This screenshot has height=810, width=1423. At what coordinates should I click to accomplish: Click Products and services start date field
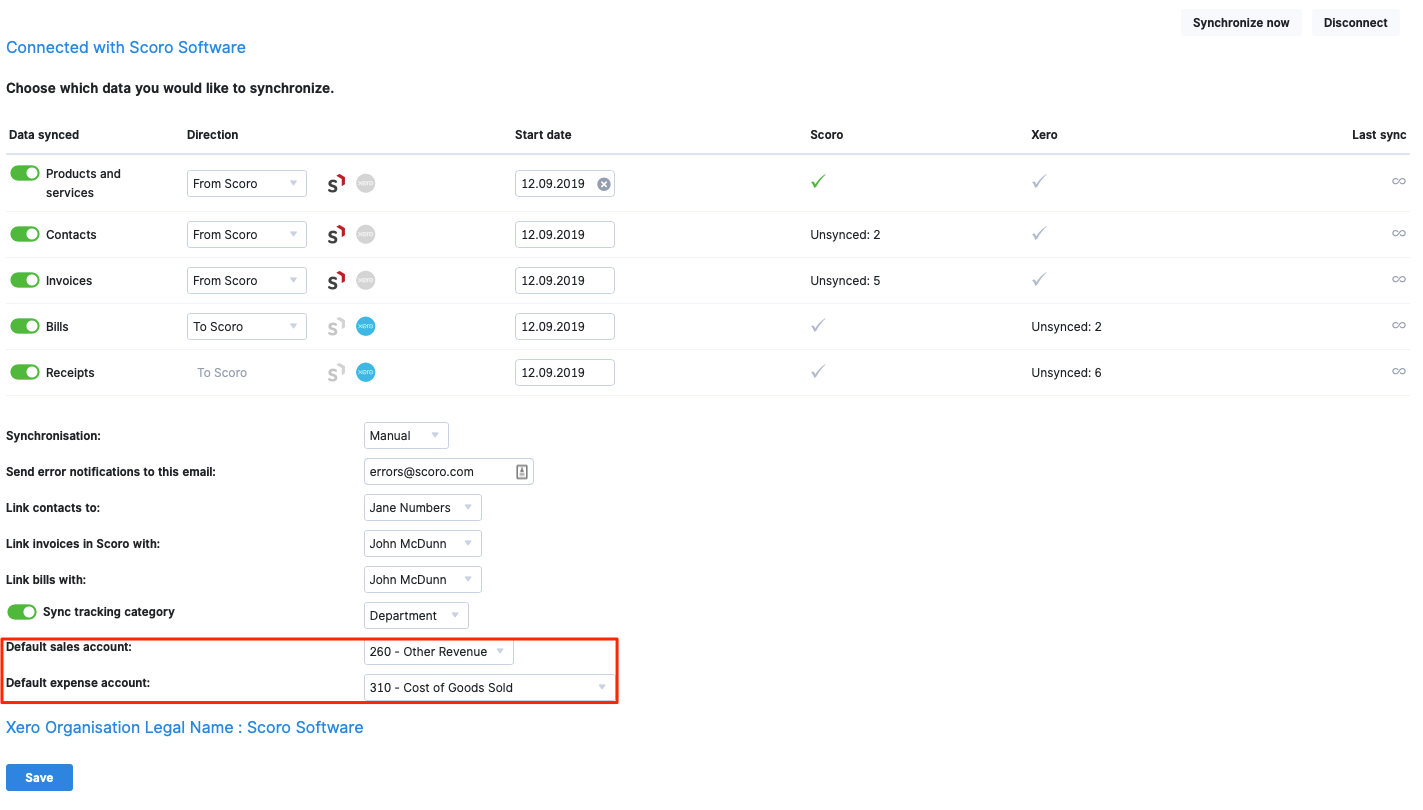pyautogui.click(x=565, y=184)
